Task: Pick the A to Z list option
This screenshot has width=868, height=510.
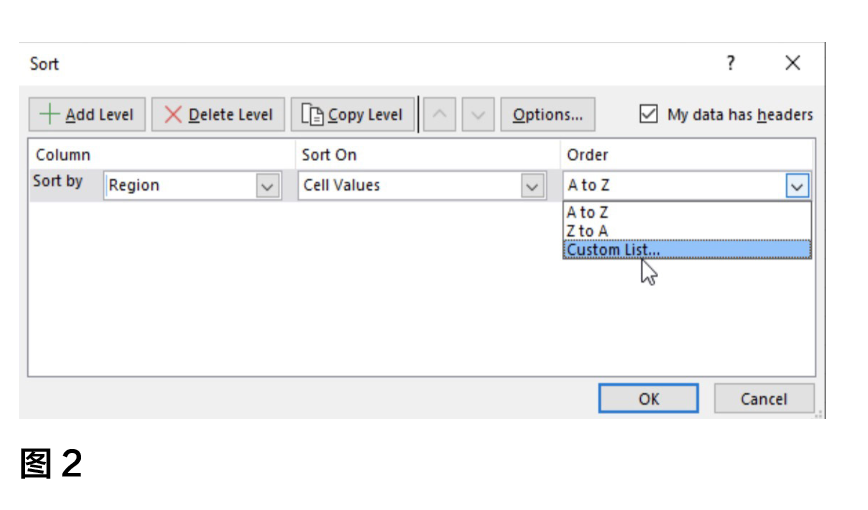Action: coord(587,212)
